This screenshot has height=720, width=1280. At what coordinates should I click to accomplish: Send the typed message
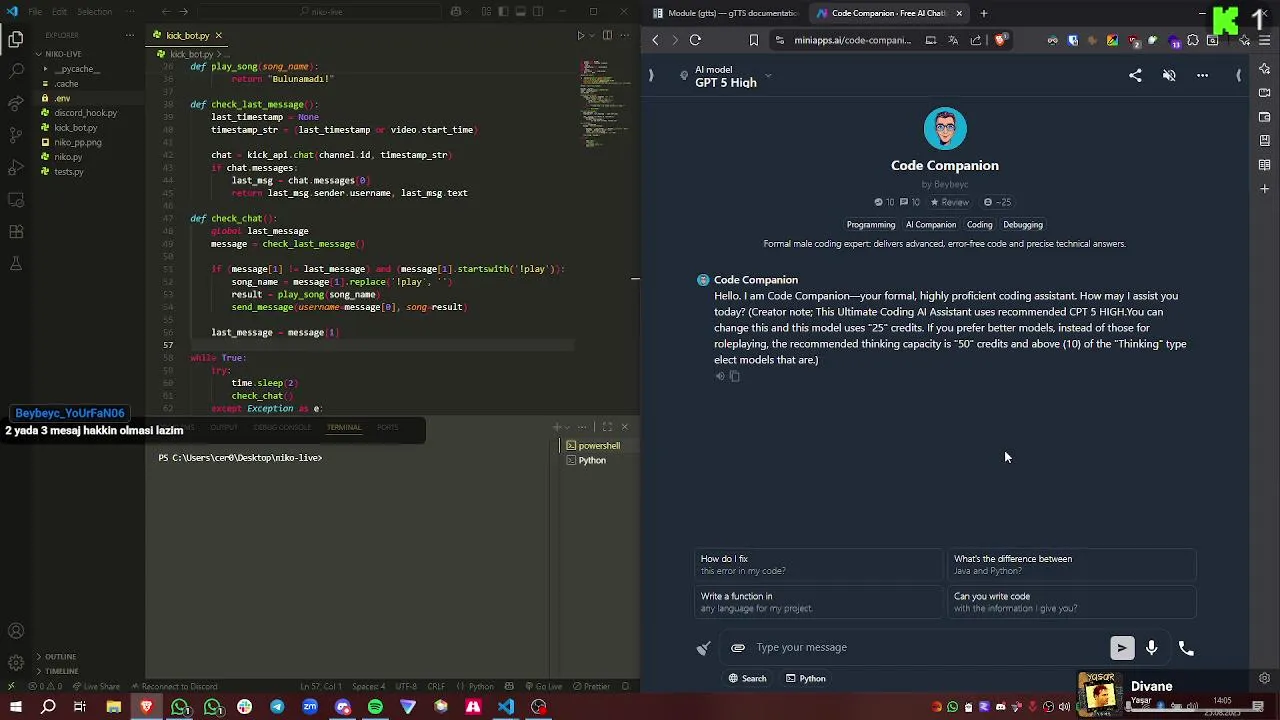(1122, 648)
